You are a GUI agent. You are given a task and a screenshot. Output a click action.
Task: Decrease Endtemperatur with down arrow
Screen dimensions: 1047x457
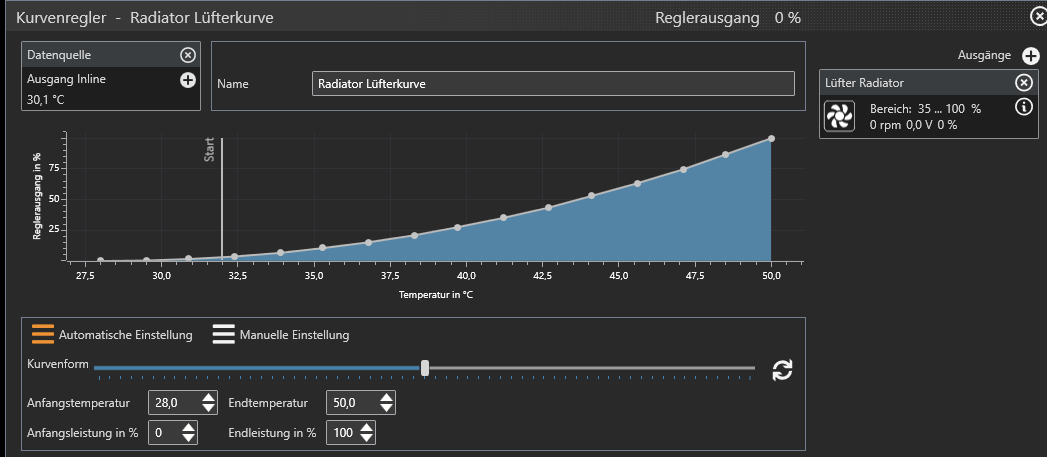point(386,408)
